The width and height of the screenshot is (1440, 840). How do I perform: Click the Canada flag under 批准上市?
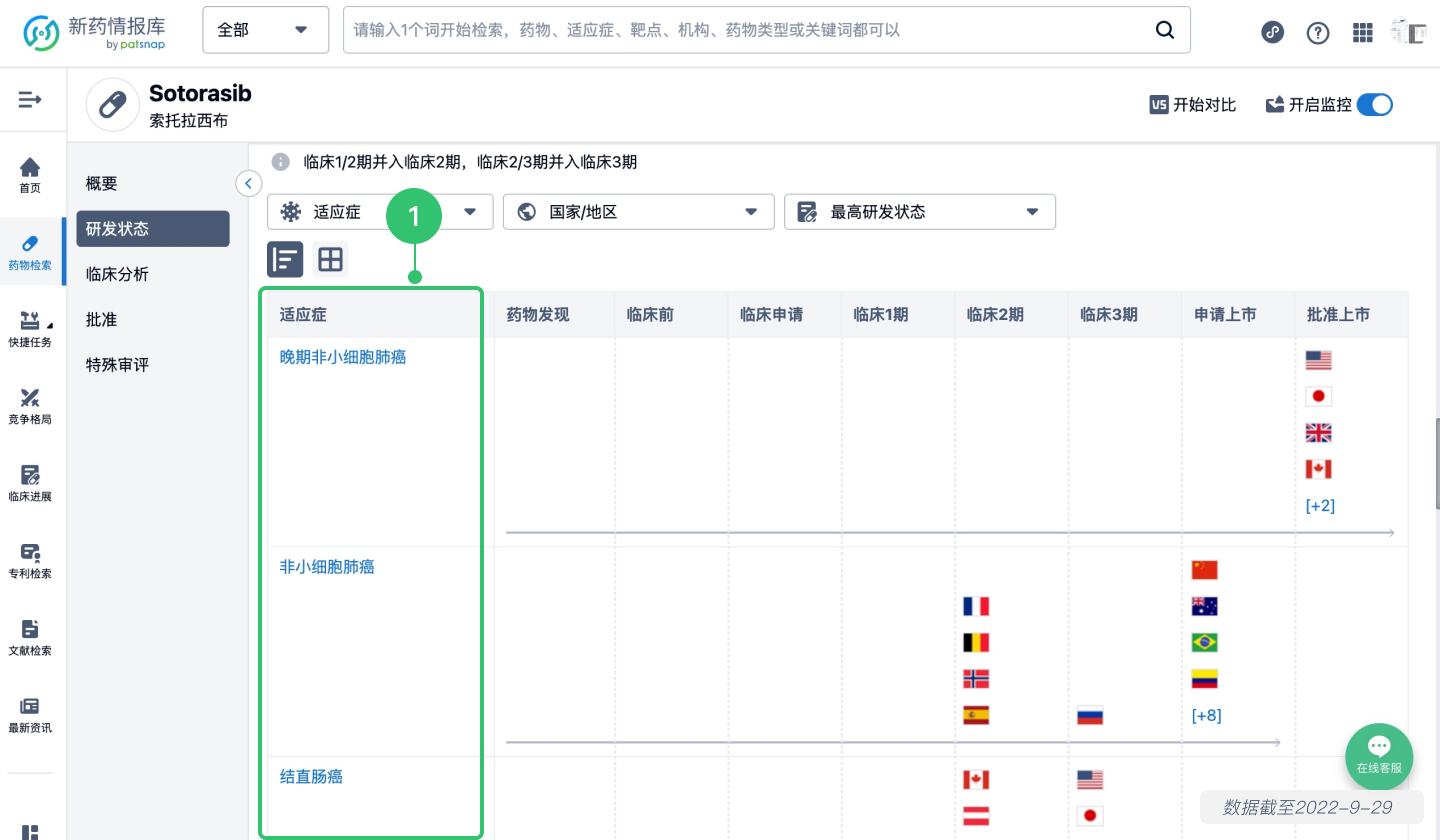[1319, 469]
